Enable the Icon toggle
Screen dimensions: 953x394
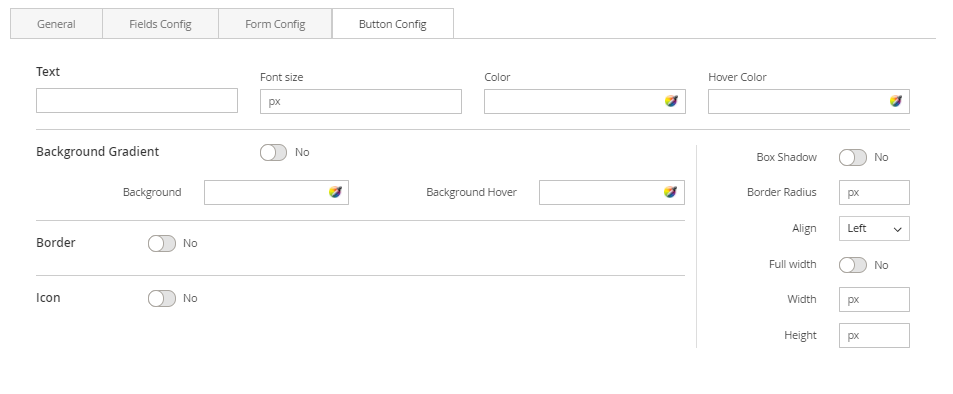(162, 299)
